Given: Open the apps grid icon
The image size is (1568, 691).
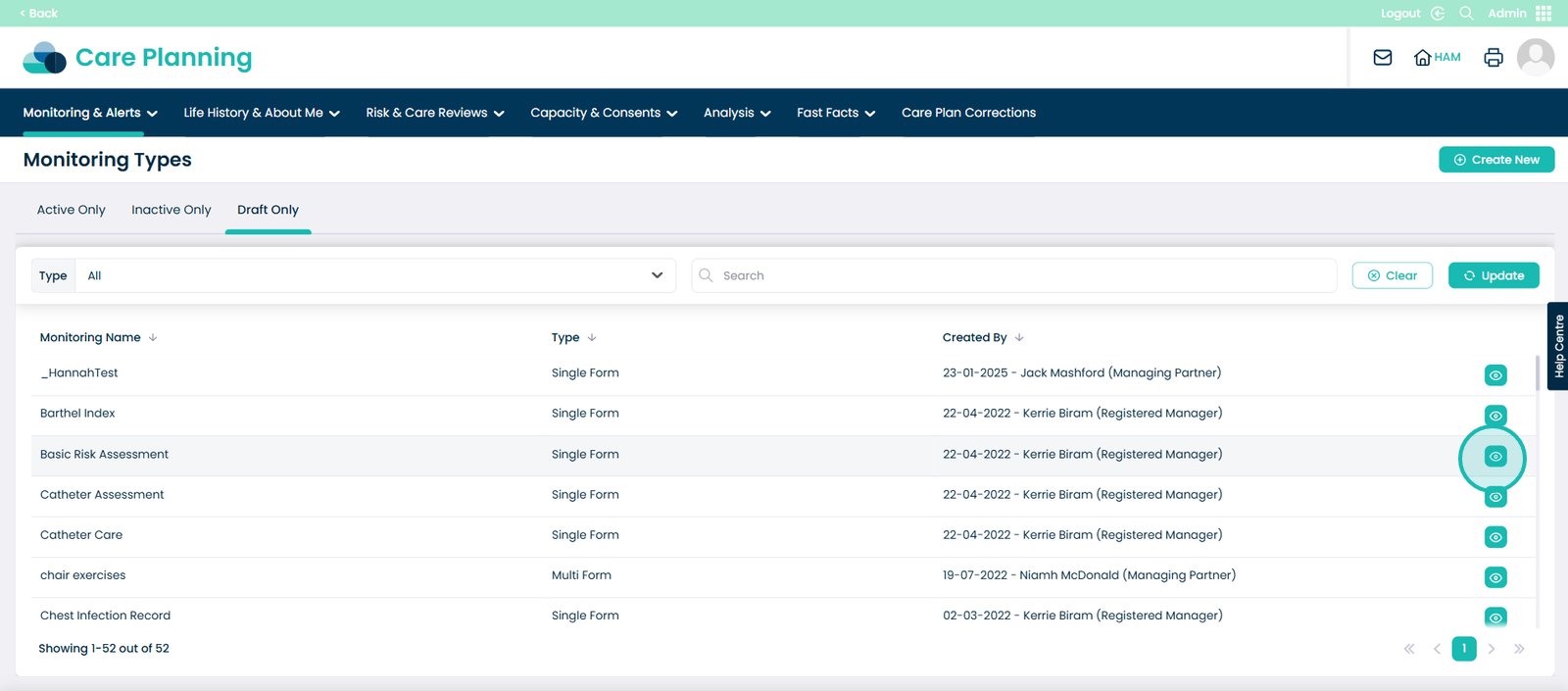Looking at the screenshot, I should (1543, 13).
